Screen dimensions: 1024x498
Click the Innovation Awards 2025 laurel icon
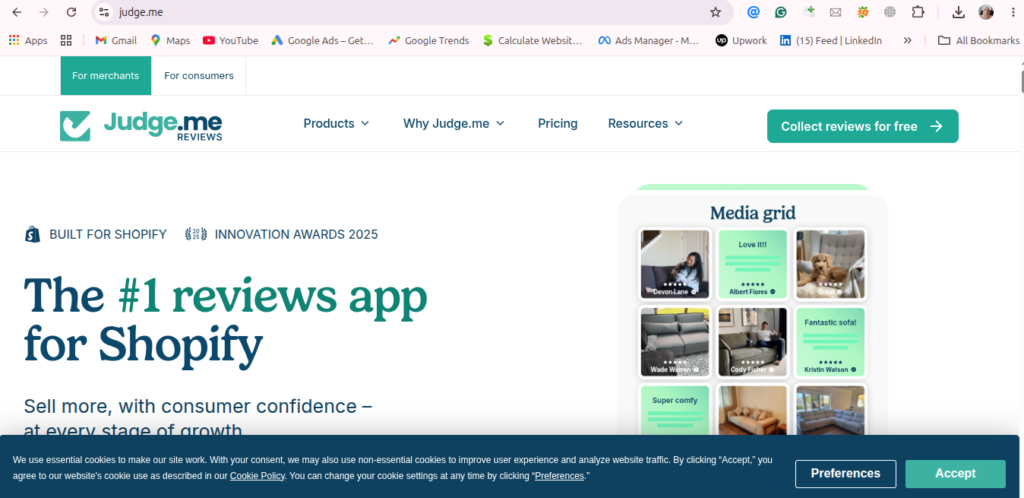point(196,234)
